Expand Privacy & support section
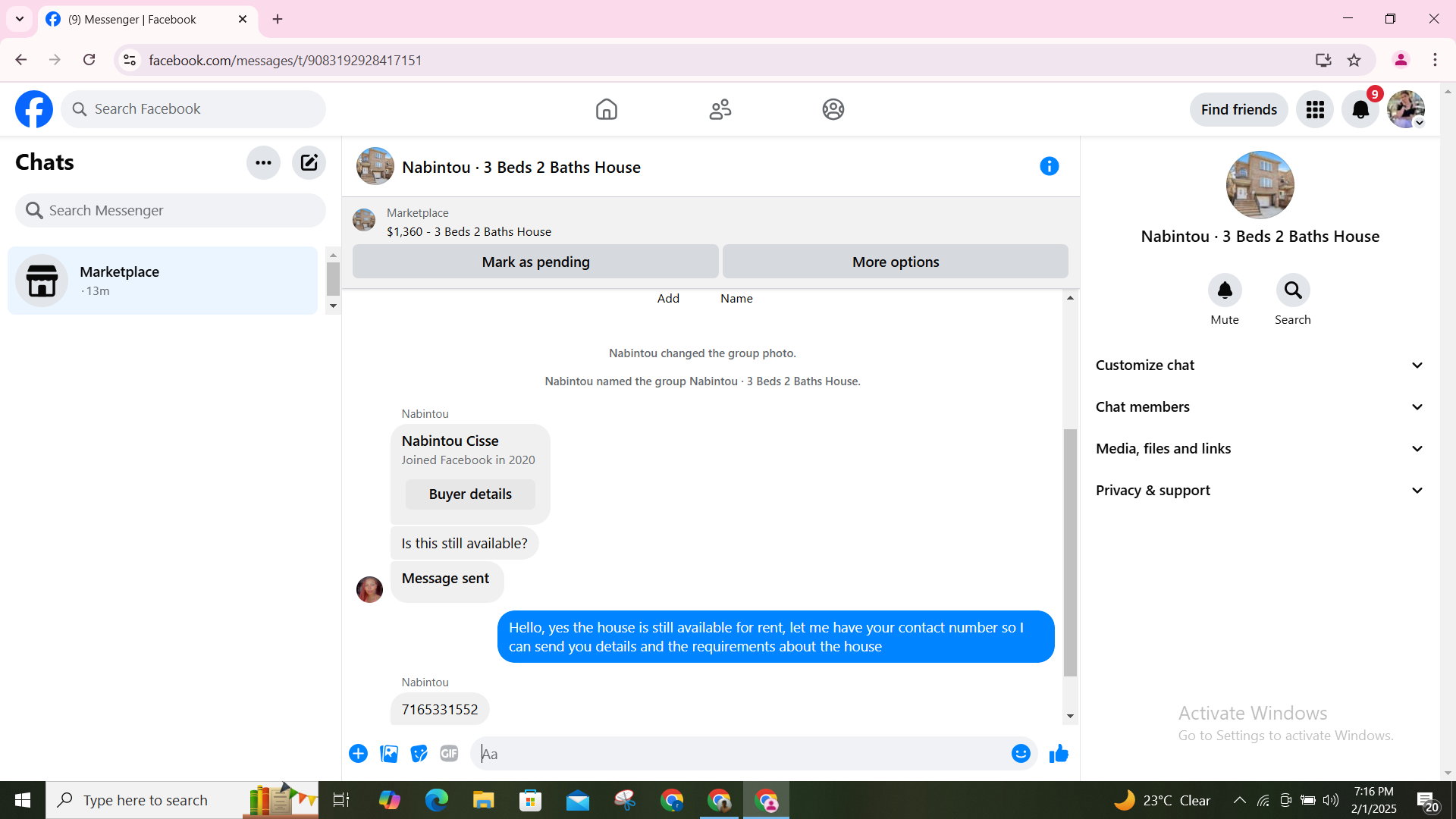This screenshot has height=819, width=1456. pos(1260,491)
